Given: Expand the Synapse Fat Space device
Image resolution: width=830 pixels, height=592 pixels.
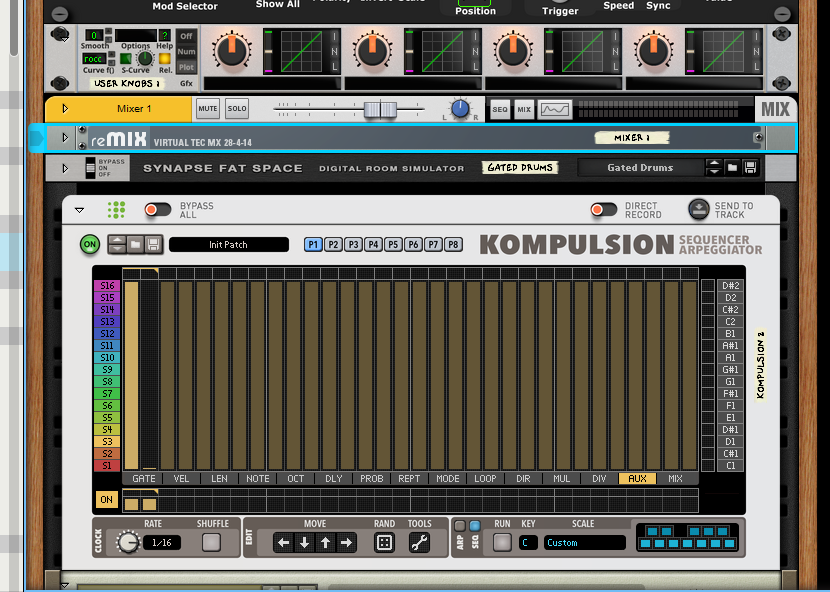Looking at the screenshot, I should [65, 168].
